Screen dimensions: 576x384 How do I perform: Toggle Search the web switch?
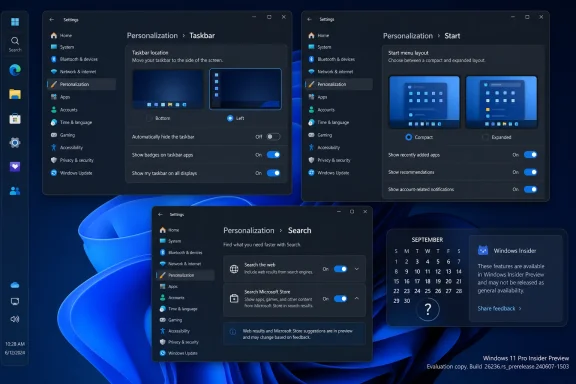pyautogui.click(x=341, y=269)
